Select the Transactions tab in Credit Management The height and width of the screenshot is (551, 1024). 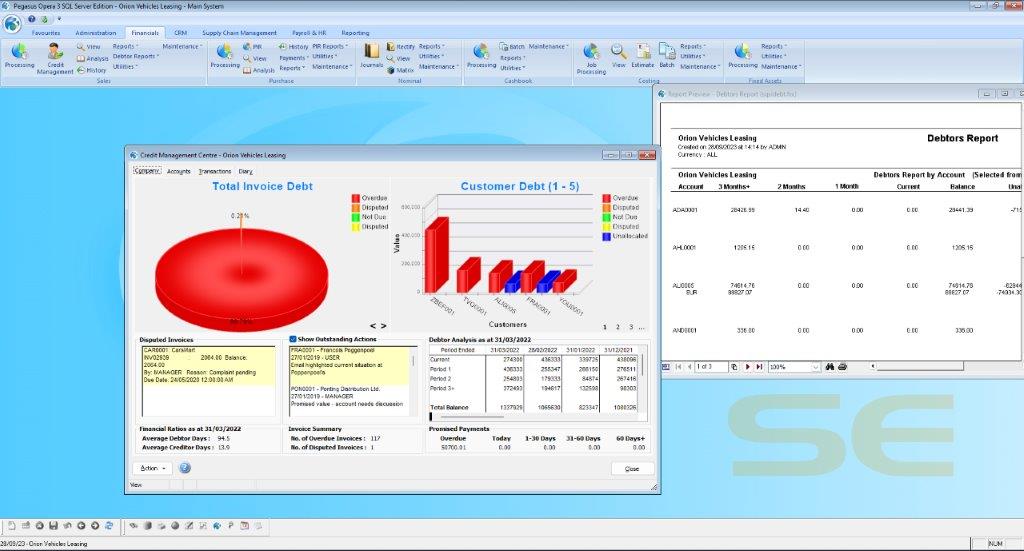pos(214,172)
